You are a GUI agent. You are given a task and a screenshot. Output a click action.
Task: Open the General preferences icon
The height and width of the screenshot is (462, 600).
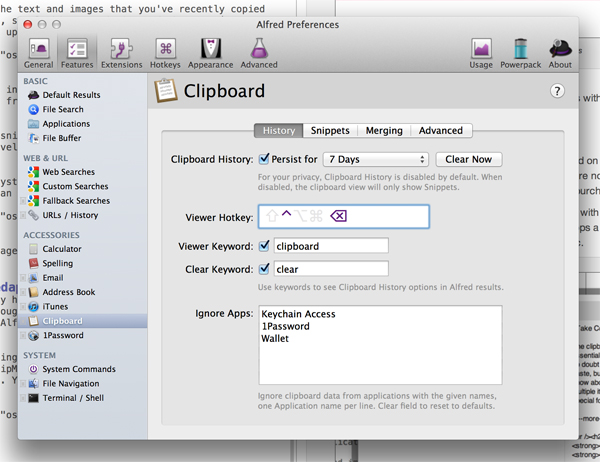[39, 53]
